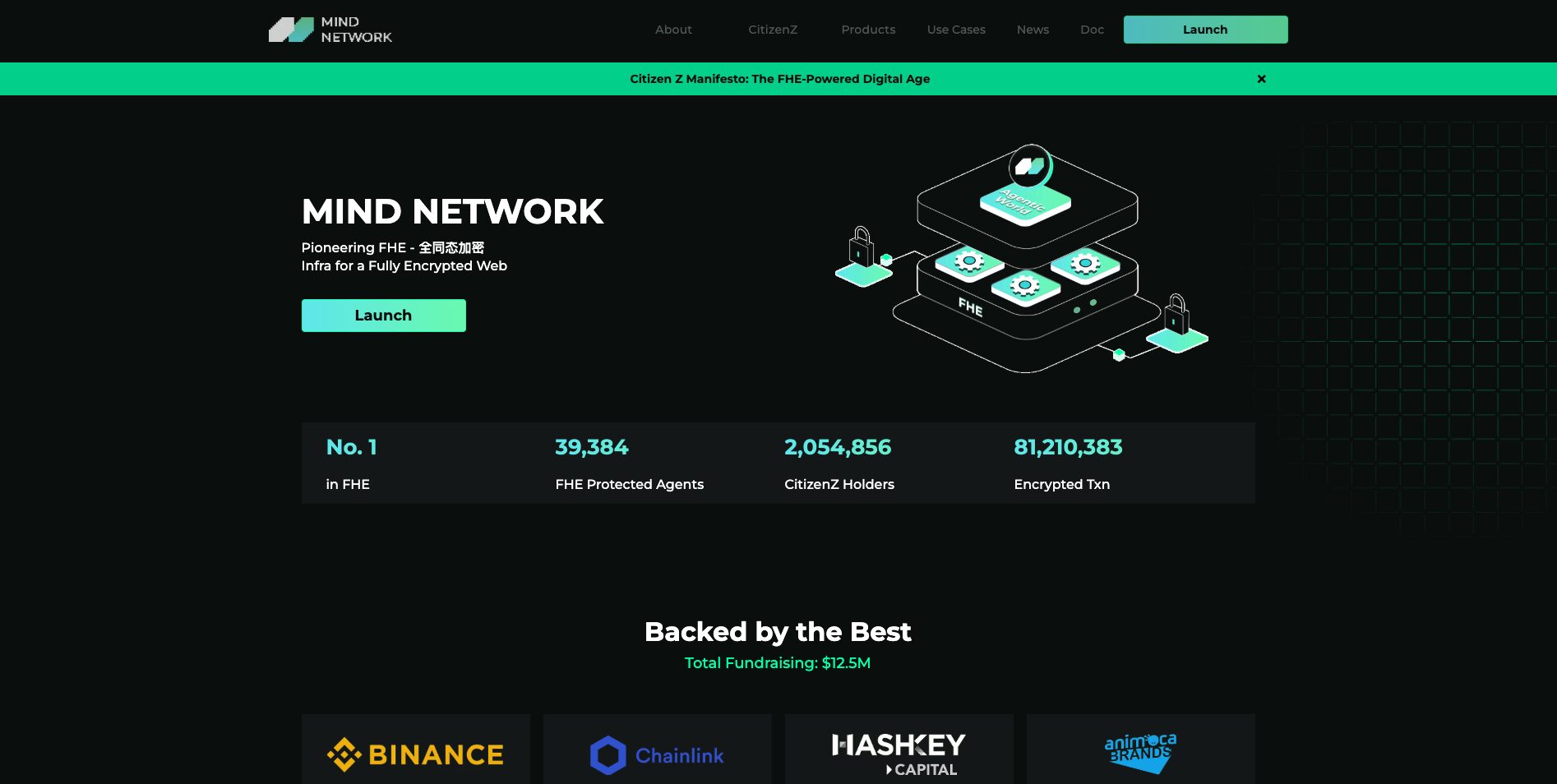Click the FHE Protected Agents statistic
Screen dimensions: 1557x784
pos(629,463)
